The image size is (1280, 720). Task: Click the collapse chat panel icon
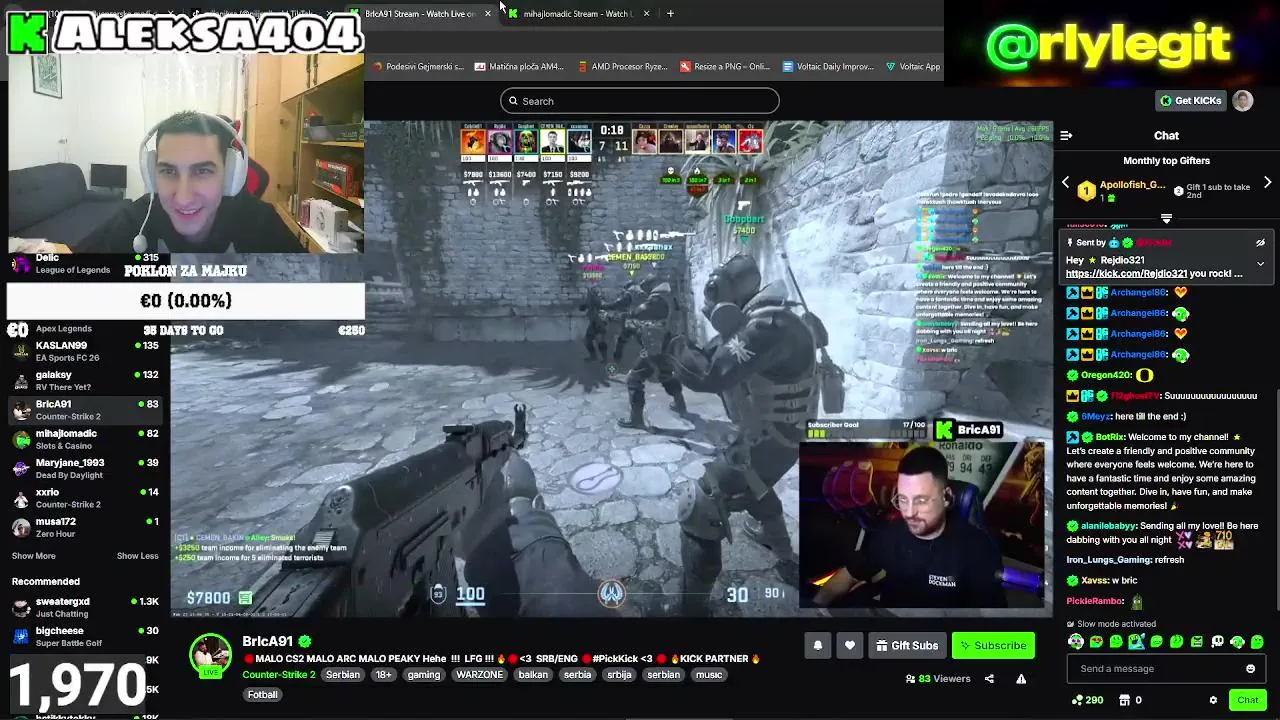tap(1066, 136)
